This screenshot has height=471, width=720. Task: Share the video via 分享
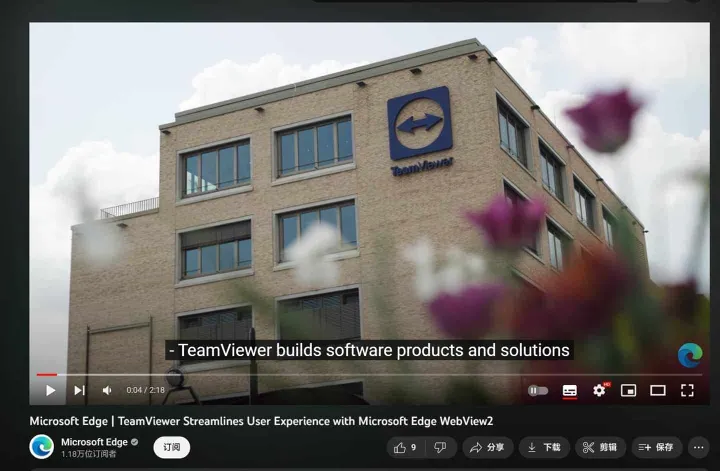(x=488, y=448)
